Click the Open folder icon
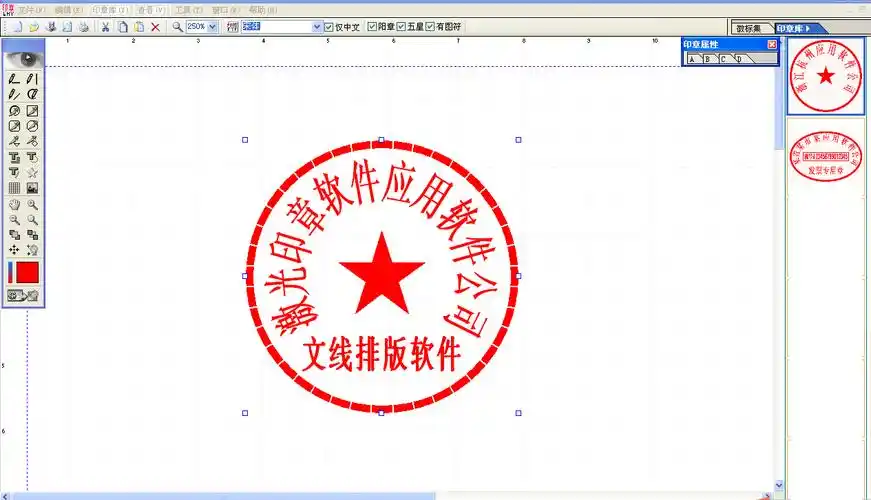Screen dimensions: 871x500 click(34, 27)
